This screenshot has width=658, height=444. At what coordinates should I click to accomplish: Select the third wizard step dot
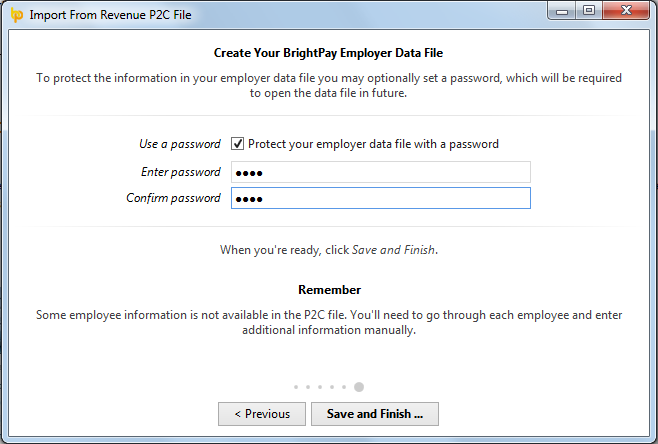click(320, 387)
